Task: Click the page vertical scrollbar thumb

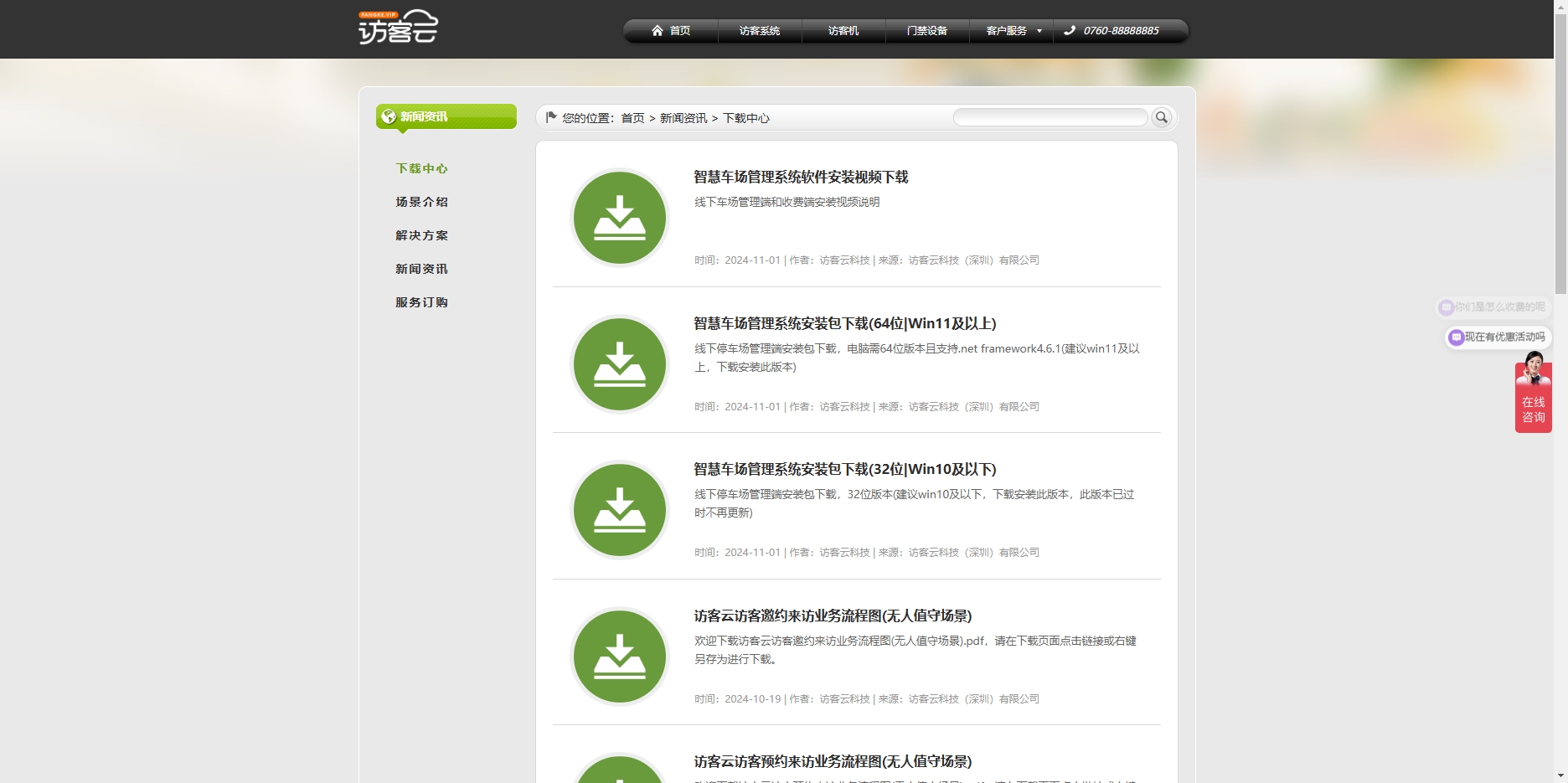Action: pos(1560,152)
